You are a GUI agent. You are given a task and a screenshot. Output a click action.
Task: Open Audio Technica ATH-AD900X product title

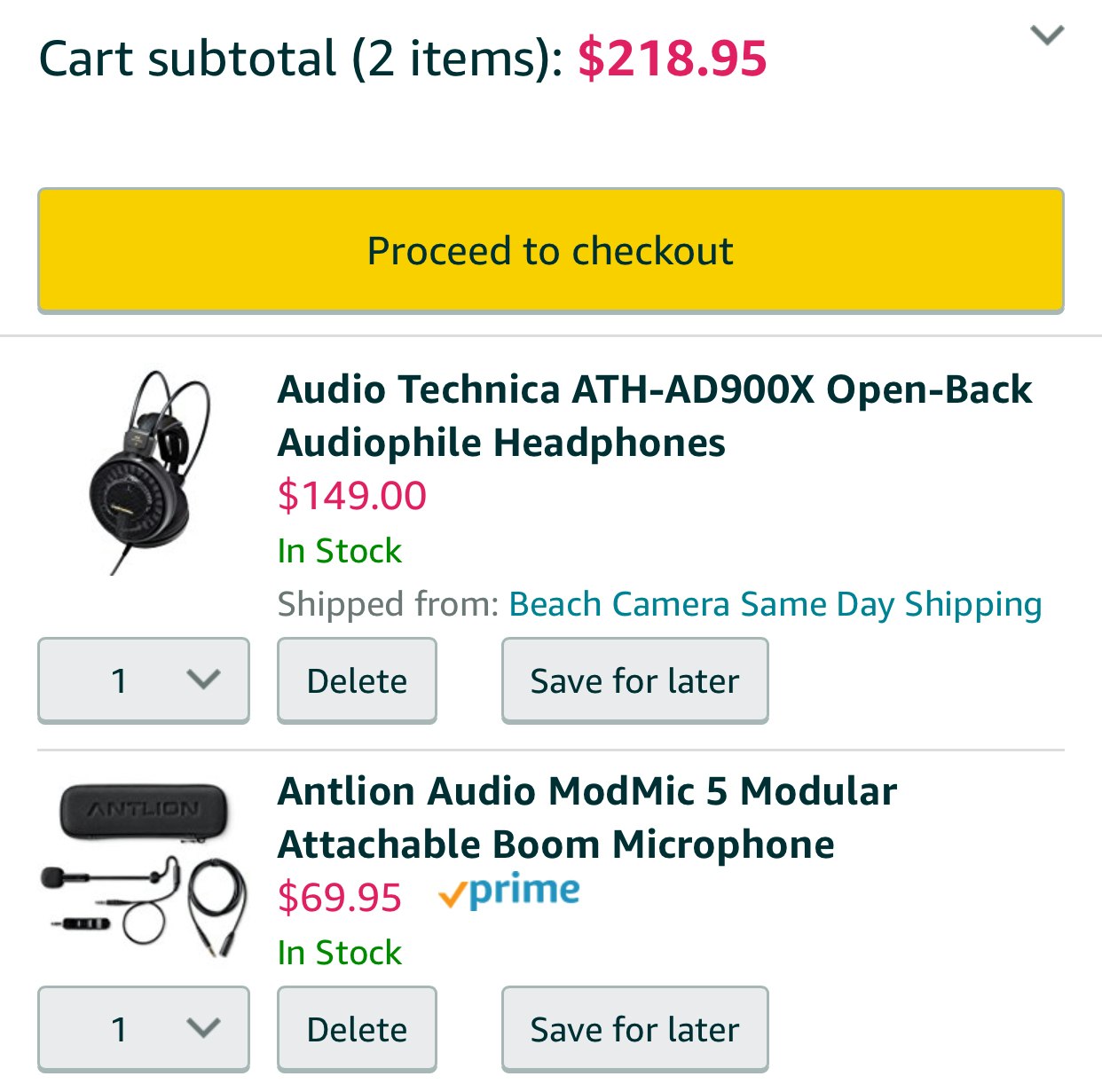pos(655,415)
